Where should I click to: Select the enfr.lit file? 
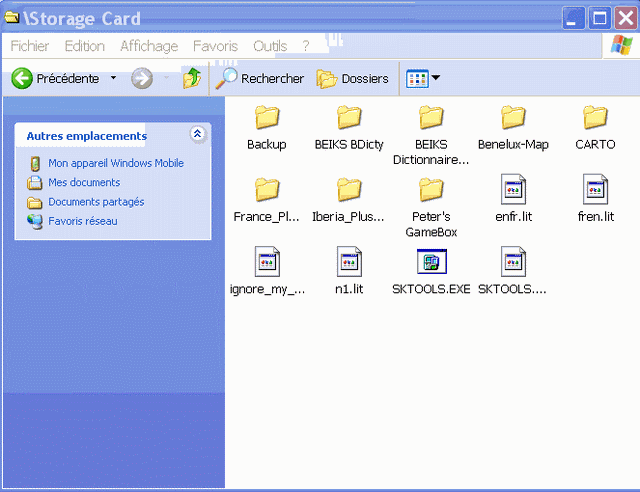tap(513, 190)
